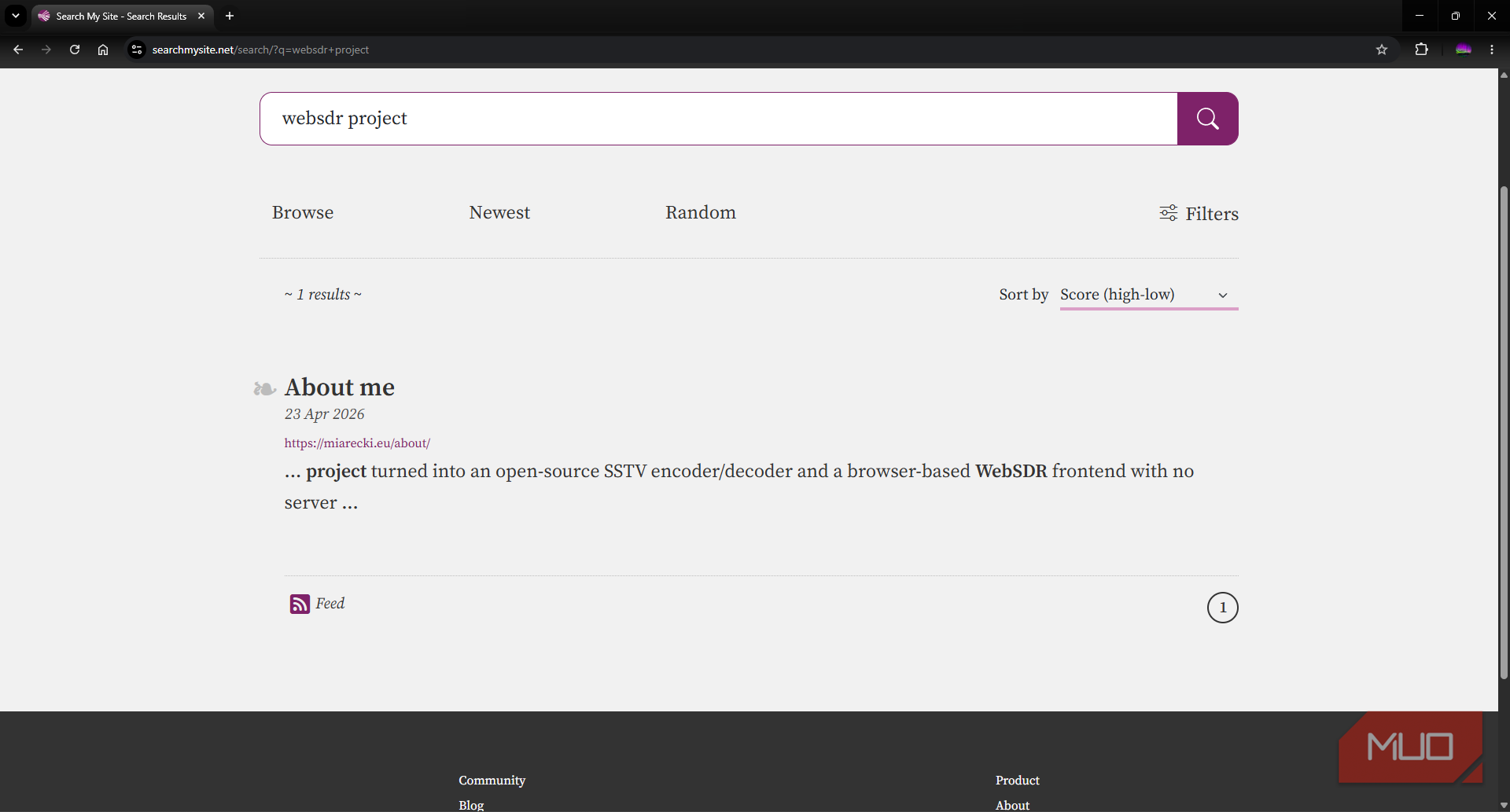Click page number 1 pagination button
The height and width of the screenshot is (812, 1510).
pyautogui.click(x=1222, y=608)
